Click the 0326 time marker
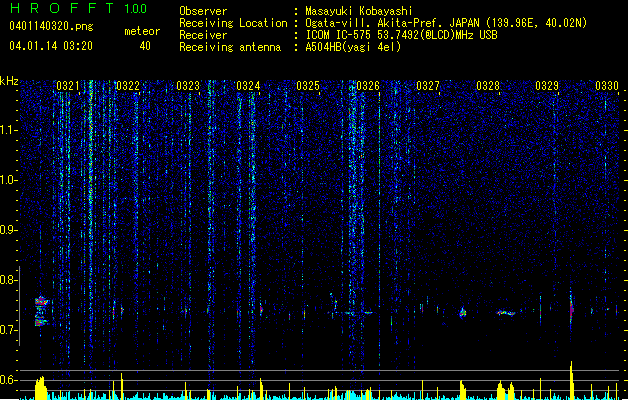Screen dimensions: 629x400 (368, 85)
